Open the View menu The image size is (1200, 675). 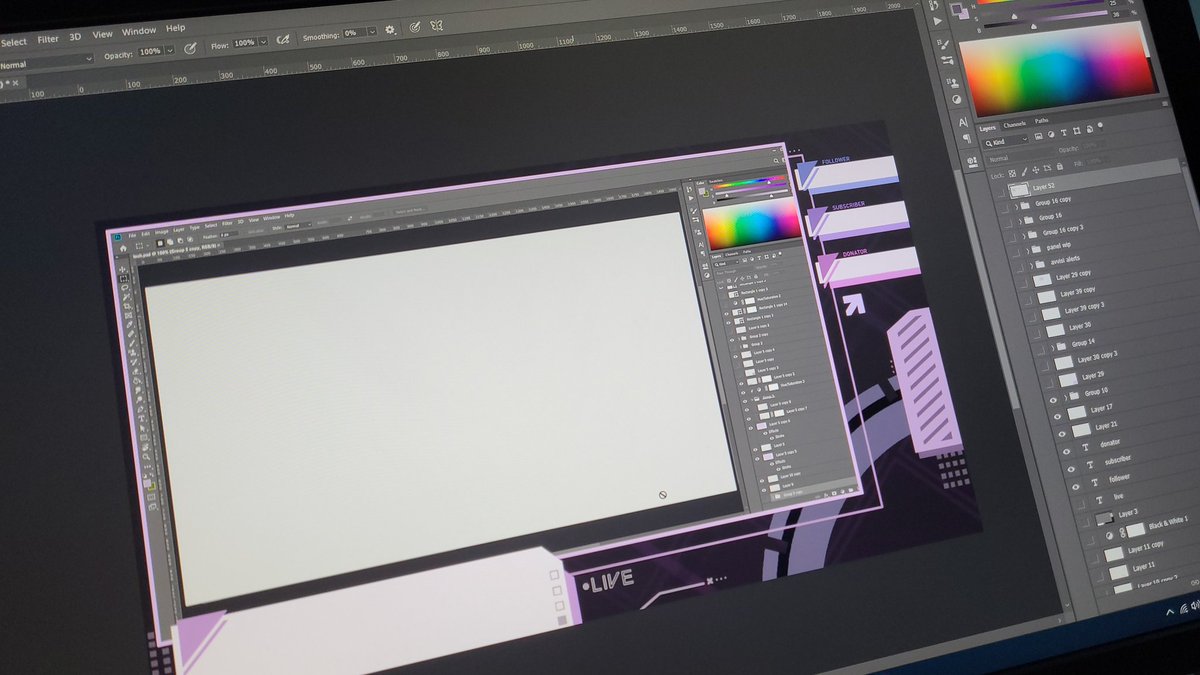[102, 35]
